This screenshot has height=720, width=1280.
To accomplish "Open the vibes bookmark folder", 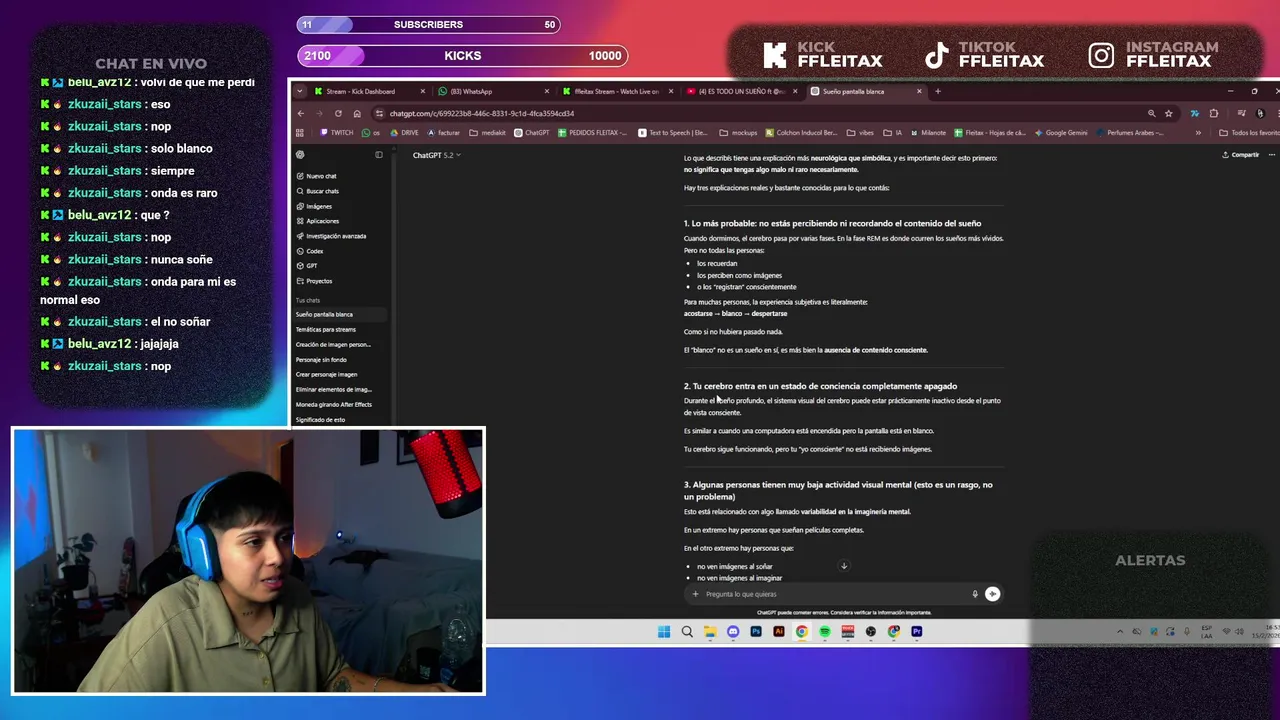I will pyautogui.click(x=860, y=132).
